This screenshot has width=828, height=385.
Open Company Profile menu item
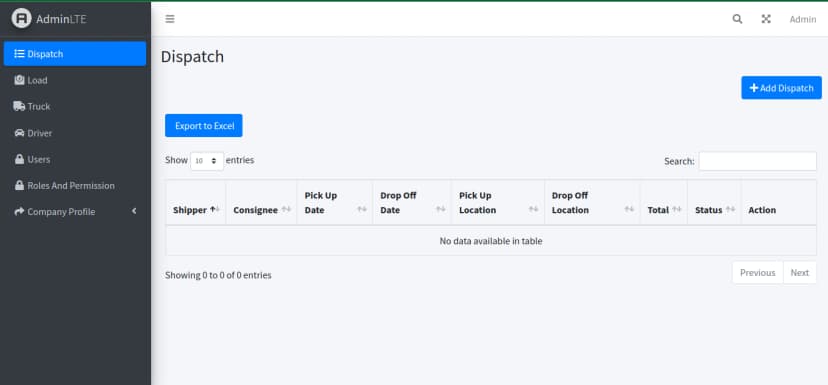75,212
